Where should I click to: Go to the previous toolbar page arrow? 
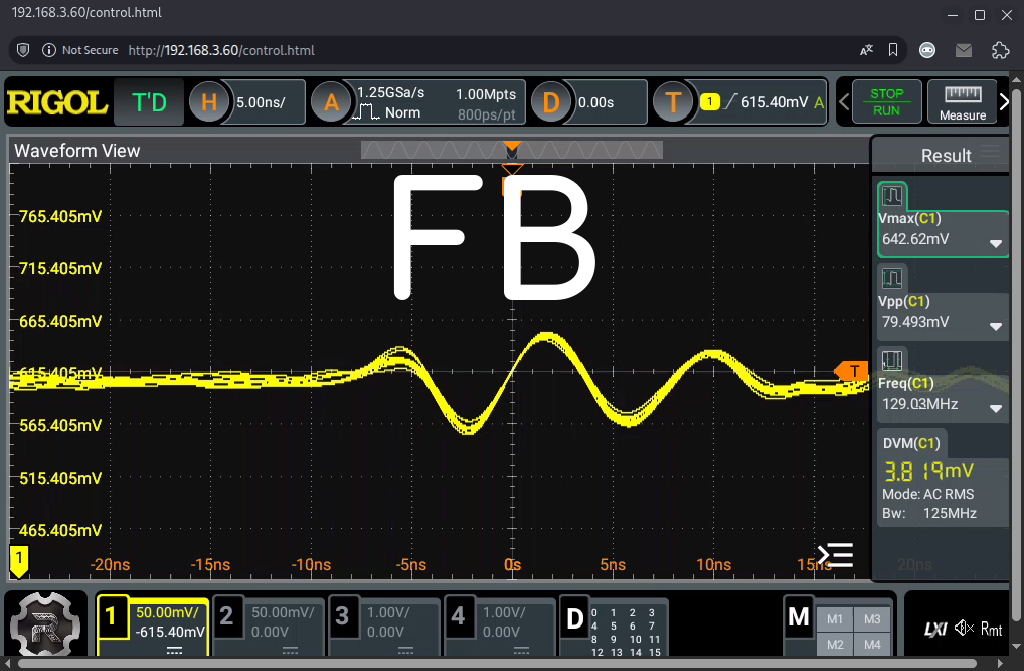pos(844,102)
